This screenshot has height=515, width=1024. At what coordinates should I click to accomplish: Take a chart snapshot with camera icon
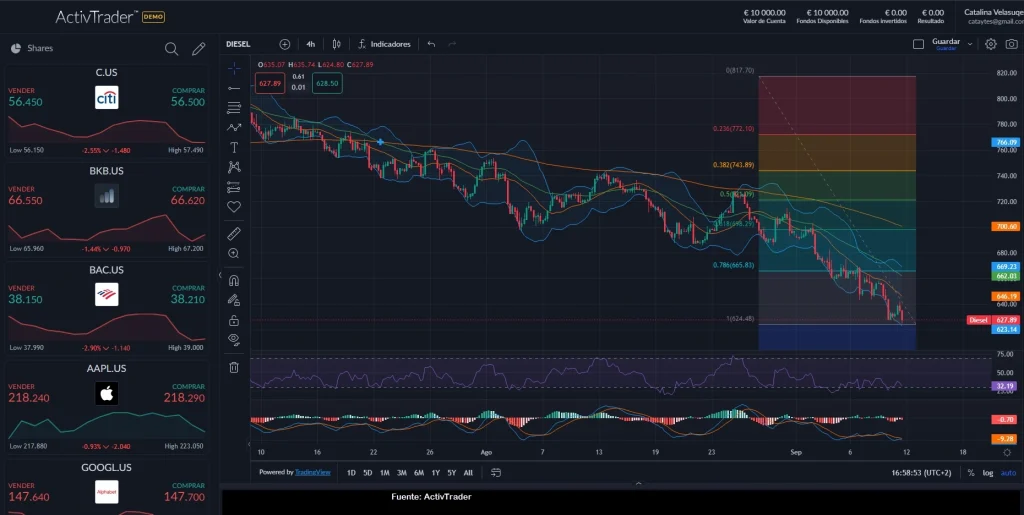point(1011,44)
